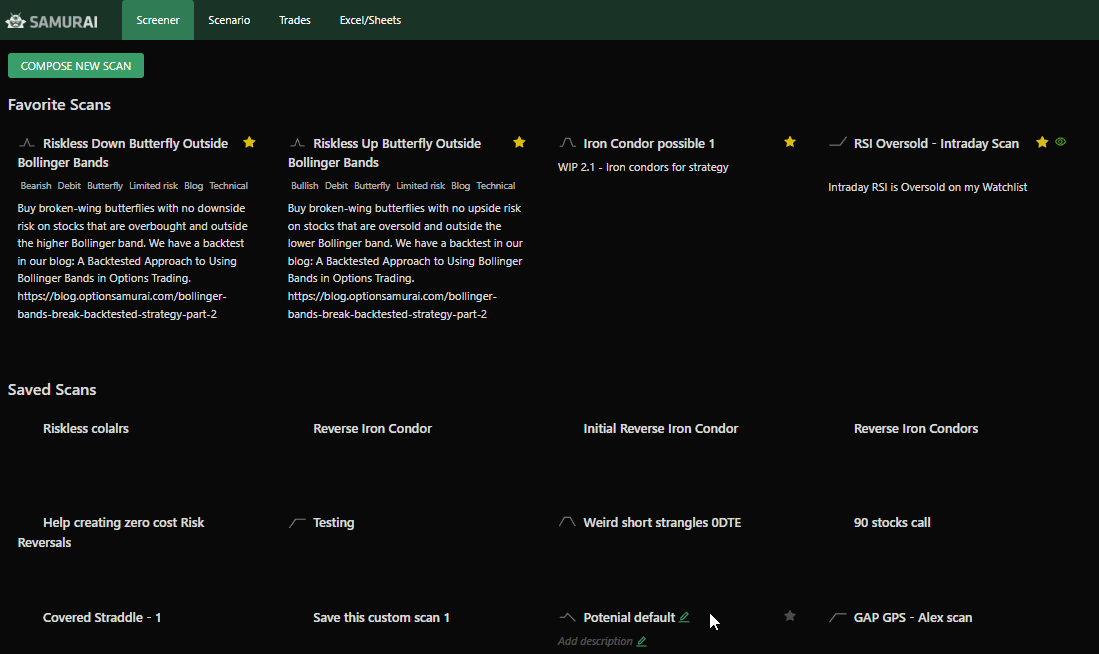Click the Add description field
1099x654 pixels.
[x=595, y=641]
